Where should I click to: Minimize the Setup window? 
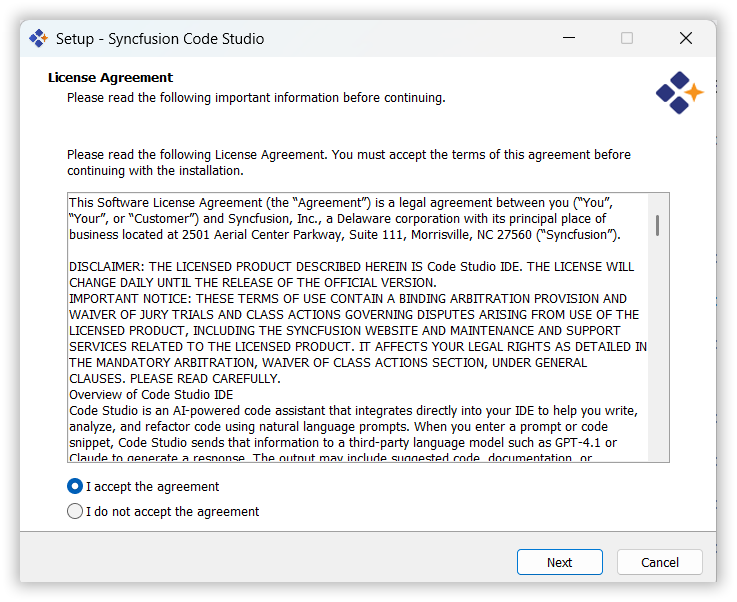(569, 38)
